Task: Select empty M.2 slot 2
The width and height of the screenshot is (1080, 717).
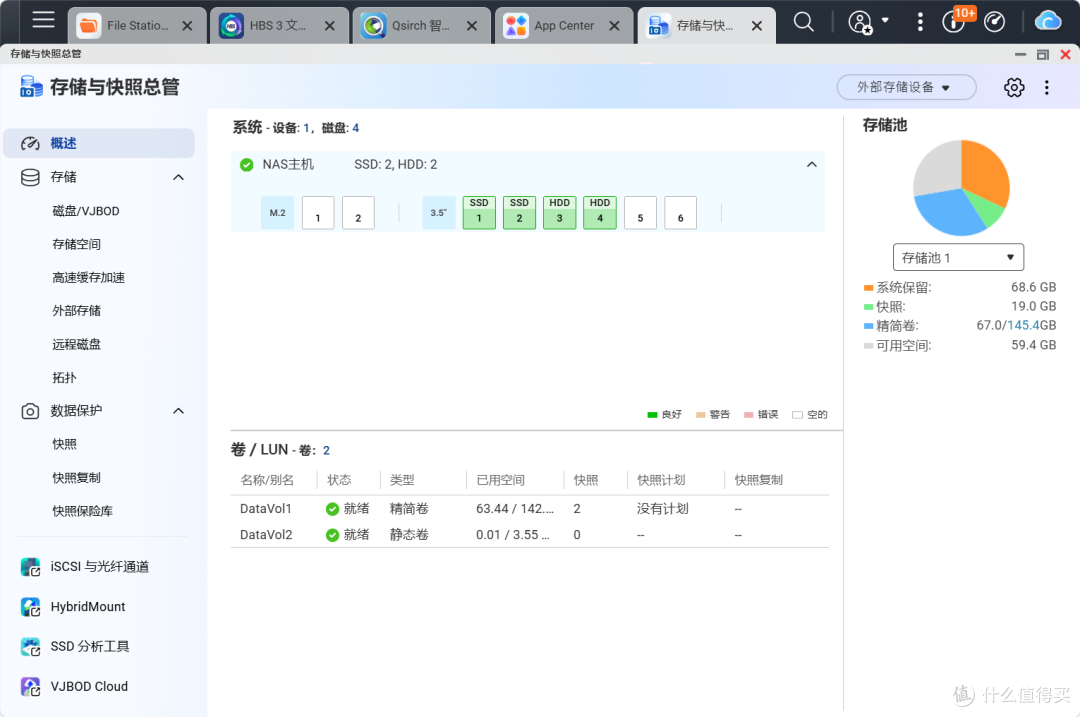Action: tap(358, 213)
